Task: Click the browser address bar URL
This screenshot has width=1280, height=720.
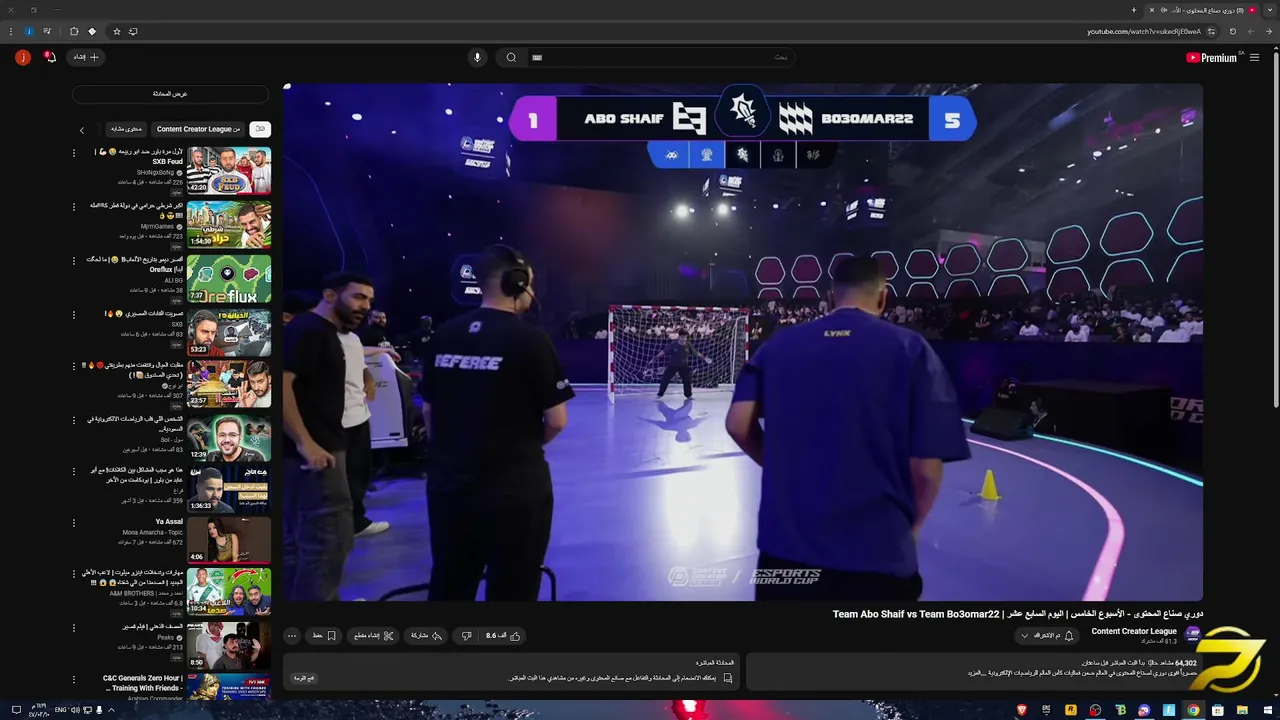Action: pos(1144,32)
